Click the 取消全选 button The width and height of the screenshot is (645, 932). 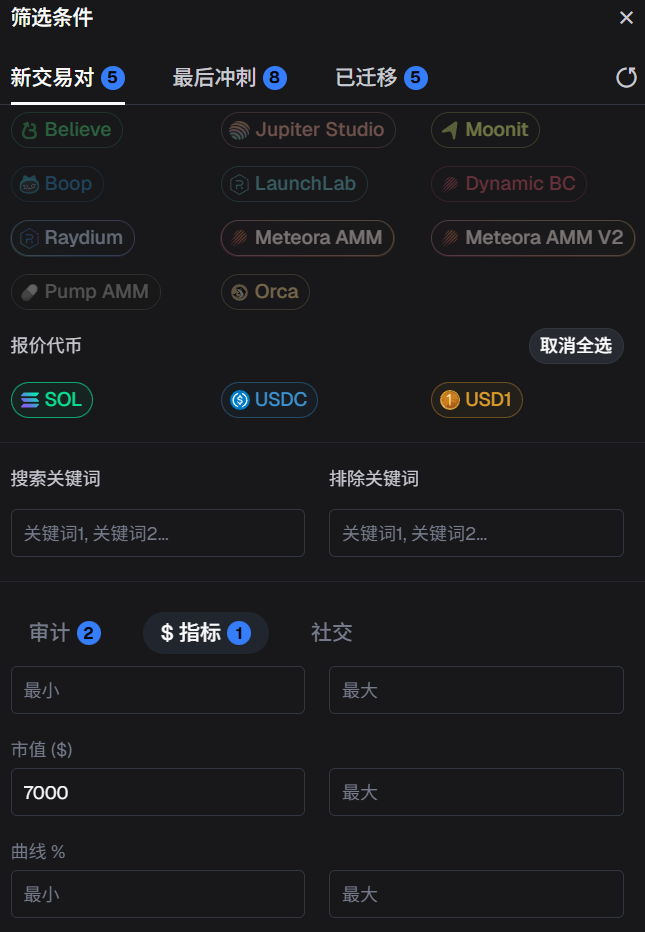point(576,346)
